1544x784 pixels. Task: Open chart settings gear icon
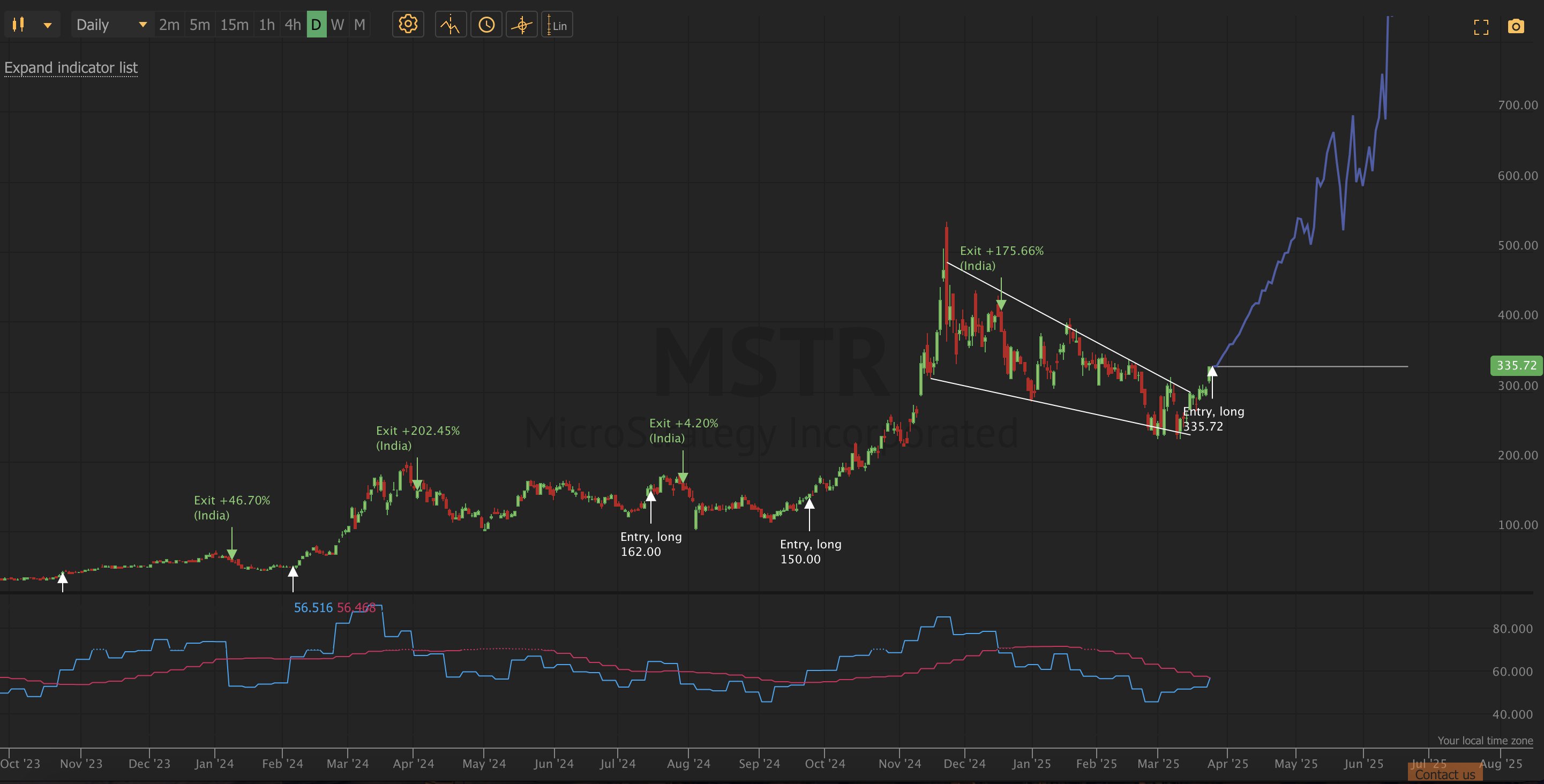[408, 25]
